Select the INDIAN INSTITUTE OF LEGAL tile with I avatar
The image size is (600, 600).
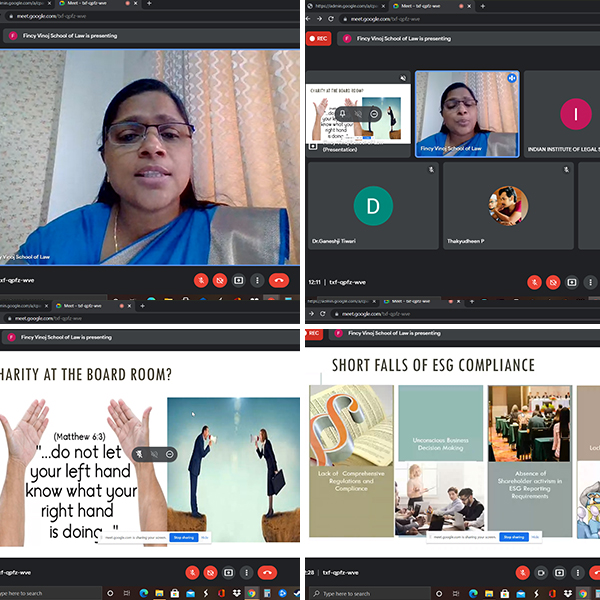562,114
